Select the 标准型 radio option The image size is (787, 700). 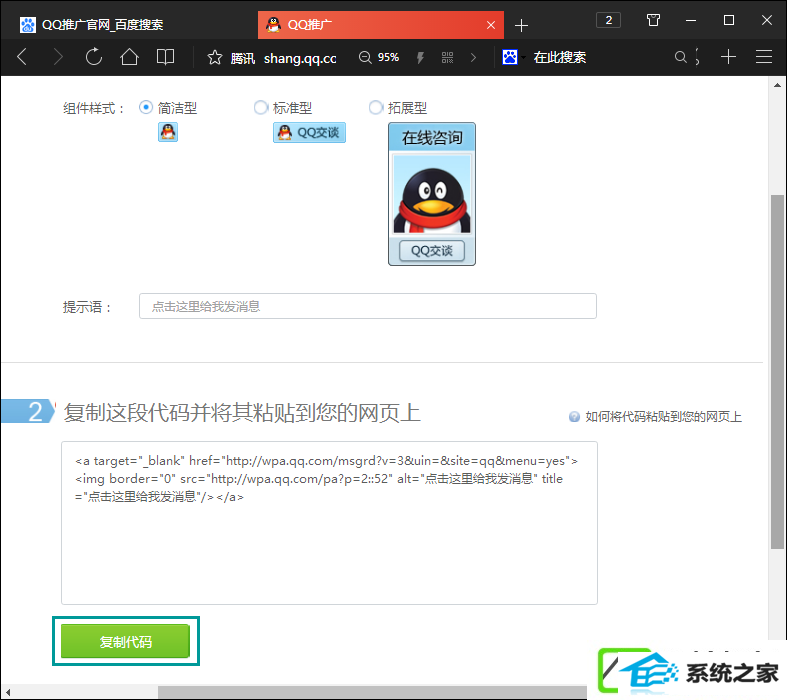(x=260, y=107)
